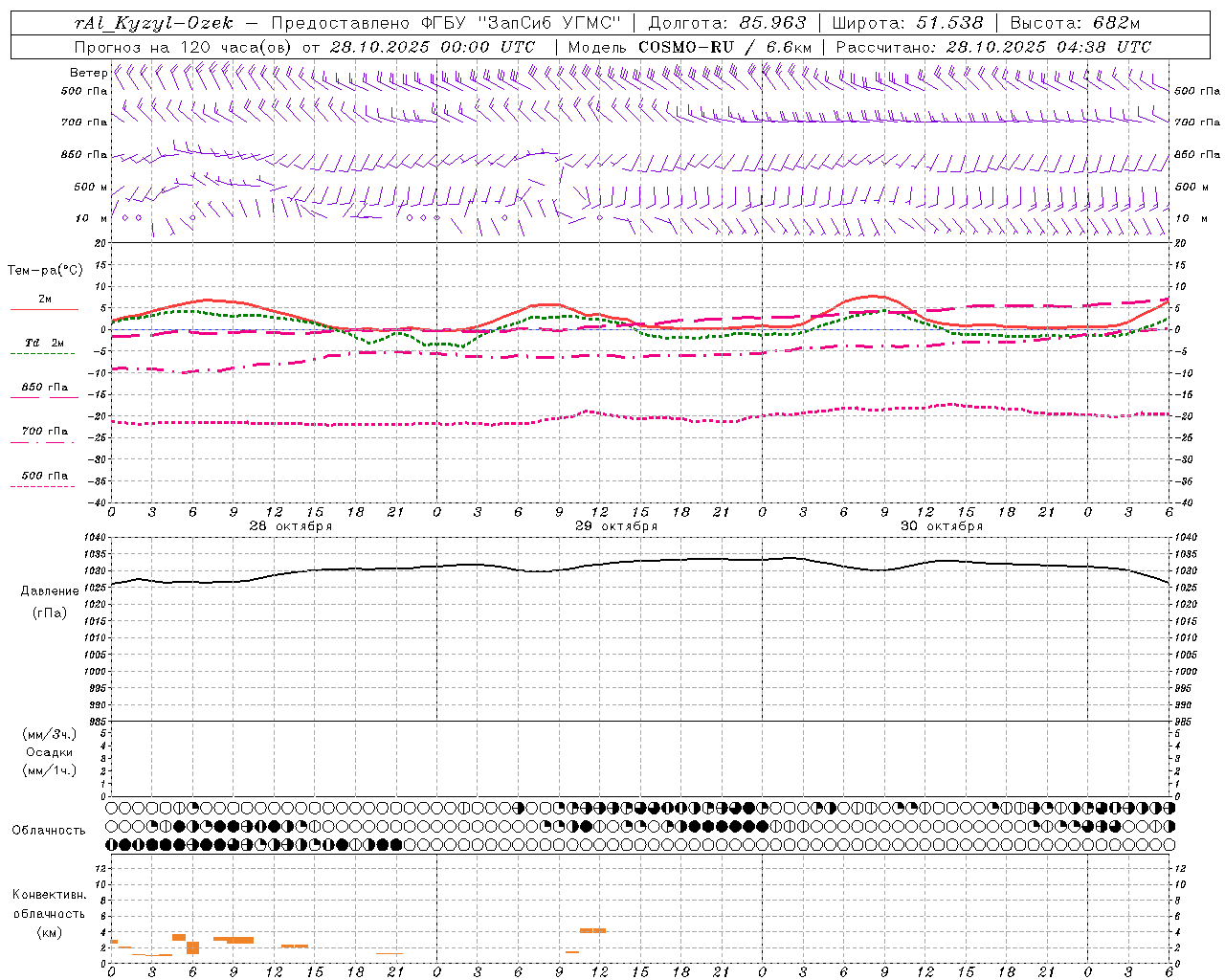This screenshot has width=1225, height=980.
Task: Click the elevation value Высота: 682м
Action: point(1076,23)
